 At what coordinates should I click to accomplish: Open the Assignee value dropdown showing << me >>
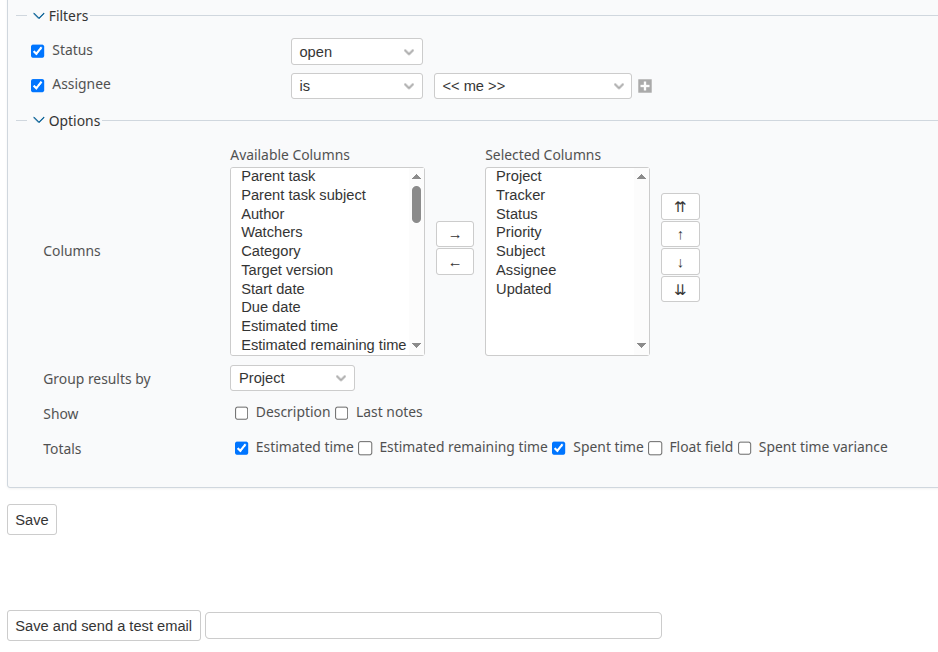532,86
